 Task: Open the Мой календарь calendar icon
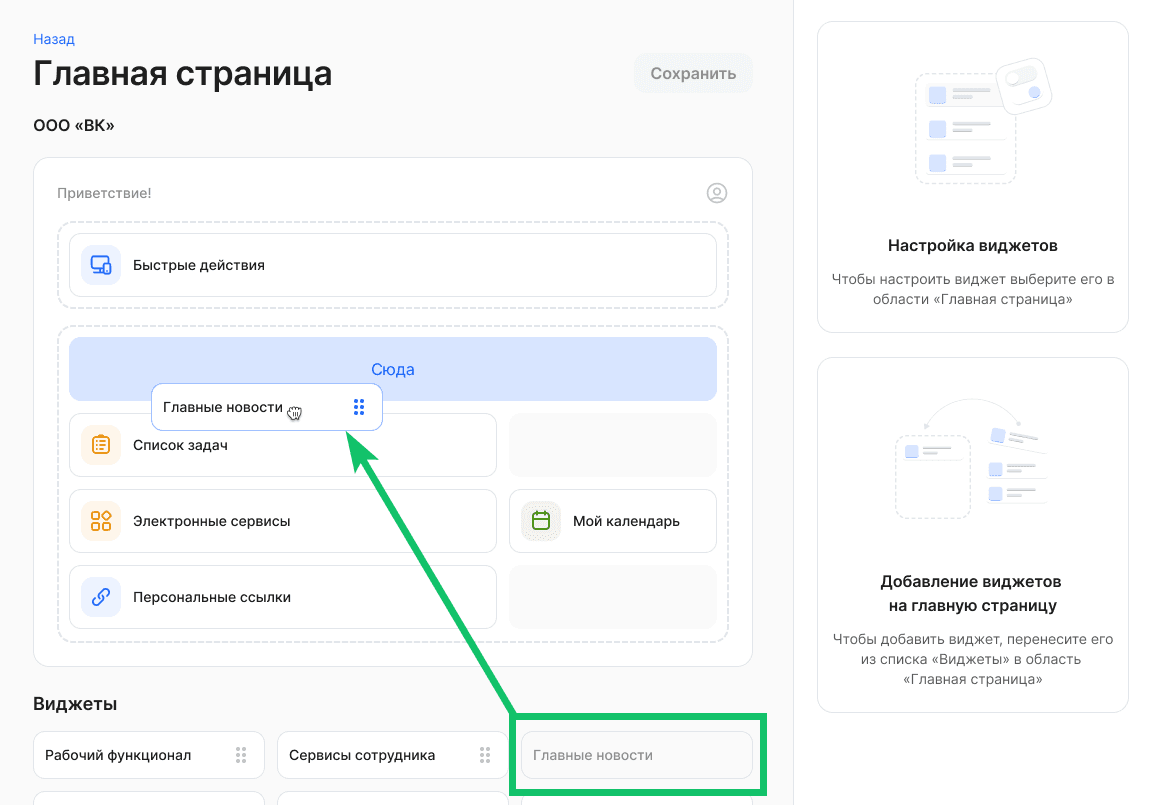tap(539, 521)
